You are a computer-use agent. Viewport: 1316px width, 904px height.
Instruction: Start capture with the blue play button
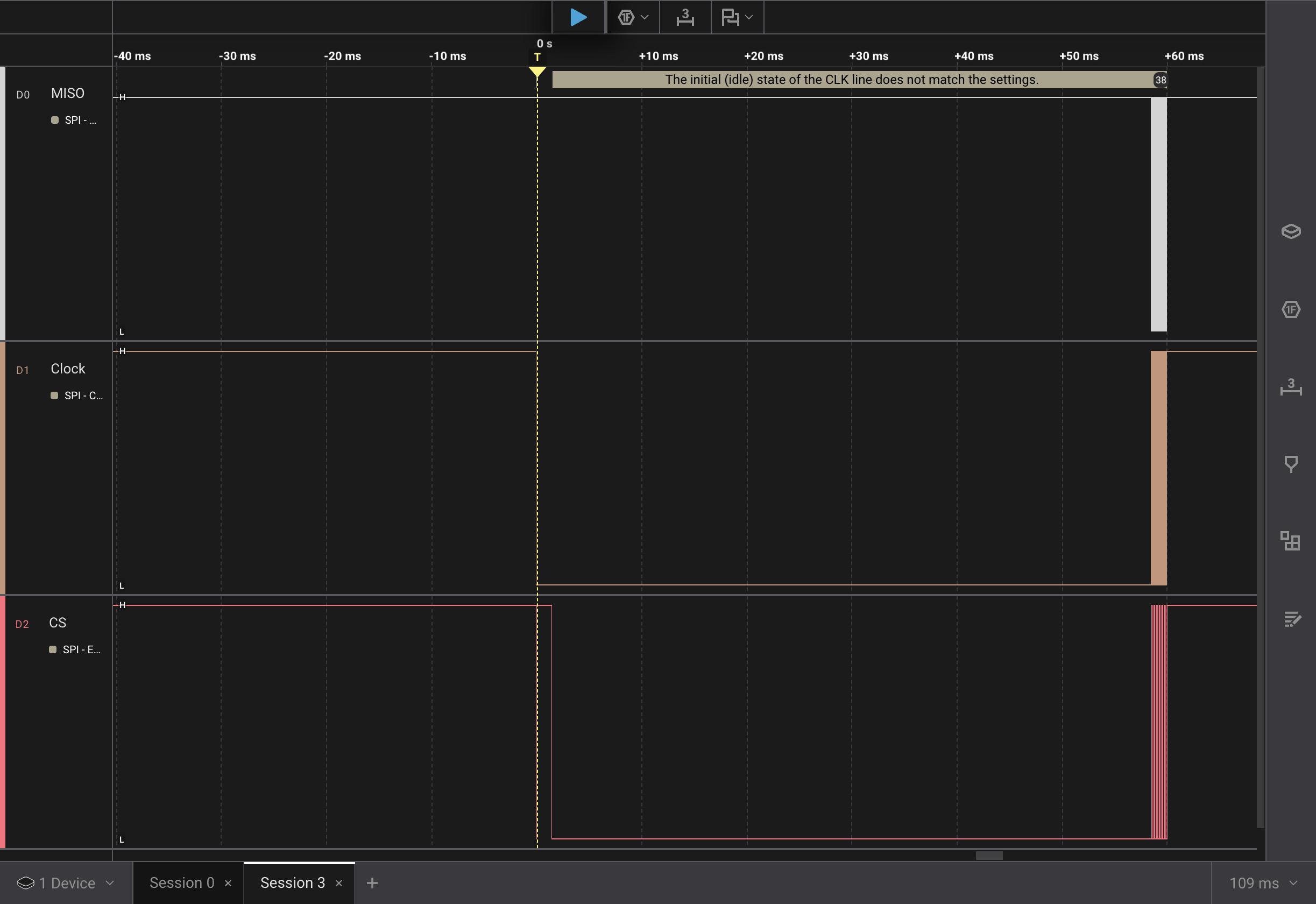(578, 17)
